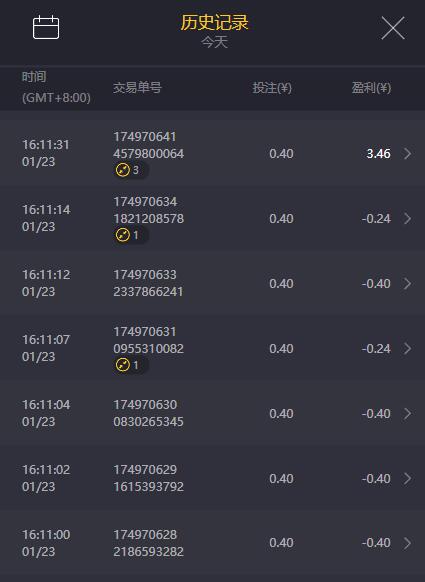Click the 盈利(¥) column header

coord(371,88)
